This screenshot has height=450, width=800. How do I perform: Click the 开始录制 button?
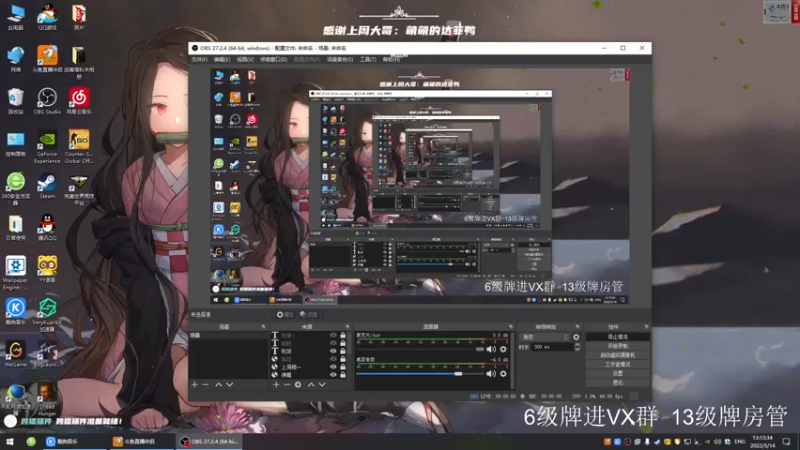tap(617, 346)
